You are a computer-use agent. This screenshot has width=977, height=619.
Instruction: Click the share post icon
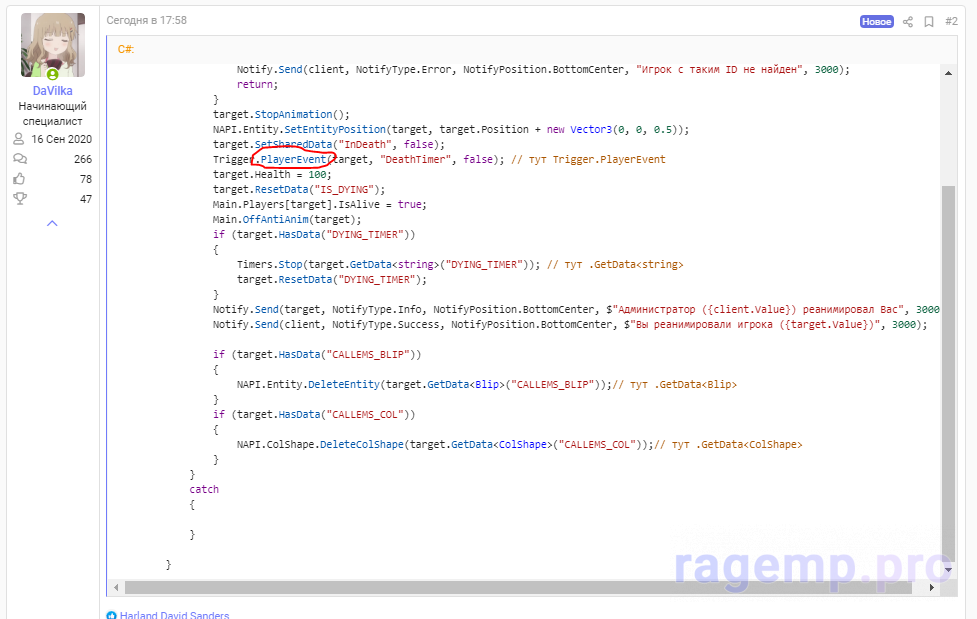908,21
